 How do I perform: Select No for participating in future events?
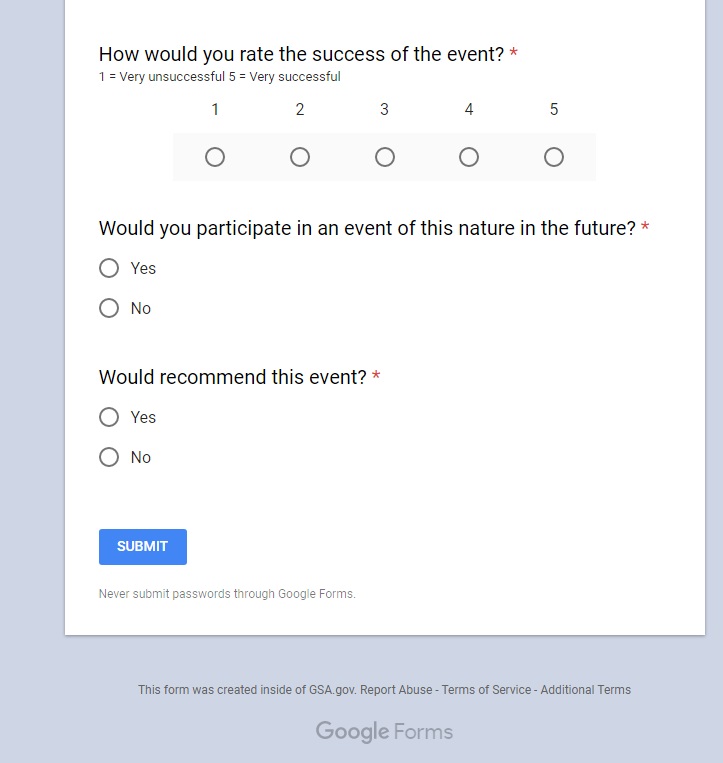[x=109, y=308]
